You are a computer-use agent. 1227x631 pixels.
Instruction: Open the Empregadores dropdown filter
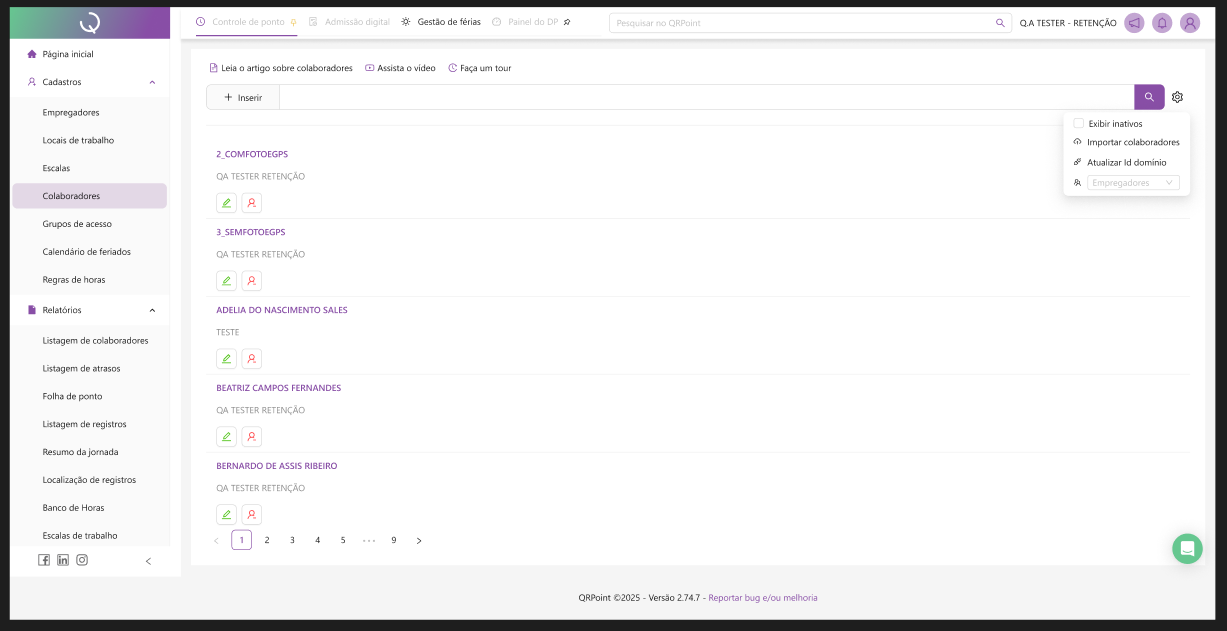point(1132,183)
